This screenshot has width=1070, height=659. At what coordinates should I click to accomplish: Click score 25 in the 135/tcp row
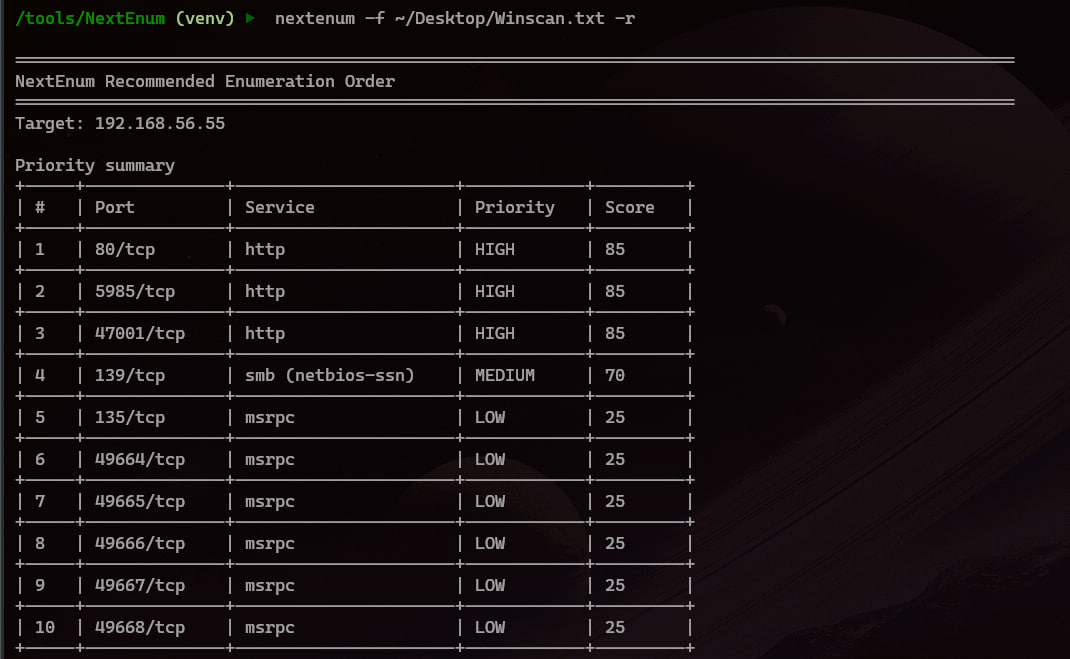(615, 418)
